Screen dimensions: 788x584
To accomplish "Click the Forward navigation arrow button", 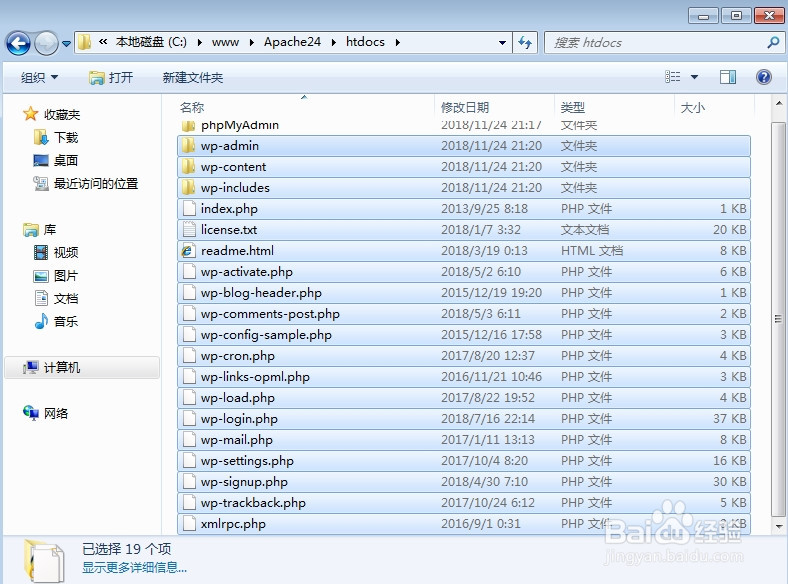I will (46, 43).
